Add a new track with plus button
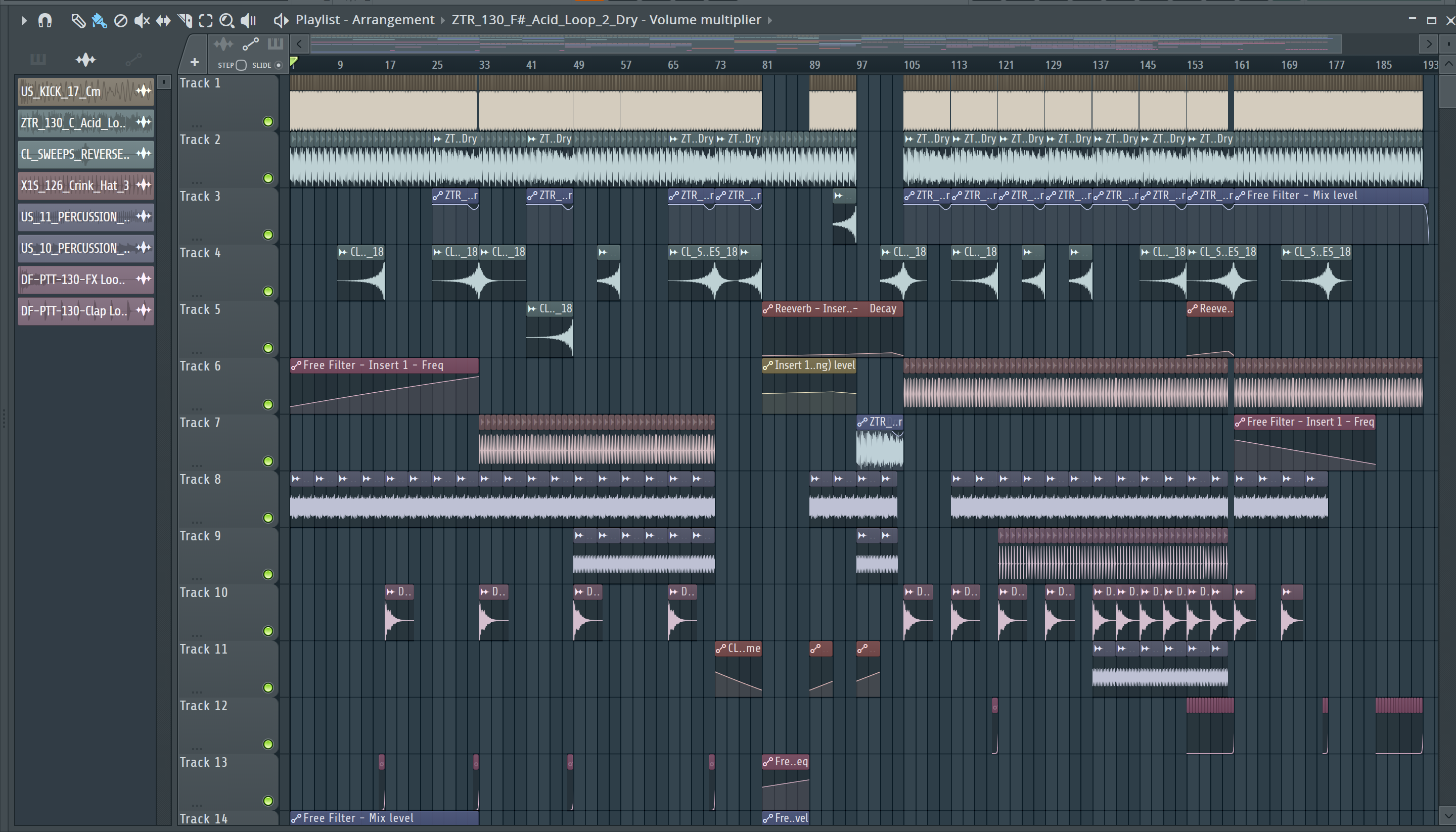Screen dimensions: 1456x832 coord(194,62)
